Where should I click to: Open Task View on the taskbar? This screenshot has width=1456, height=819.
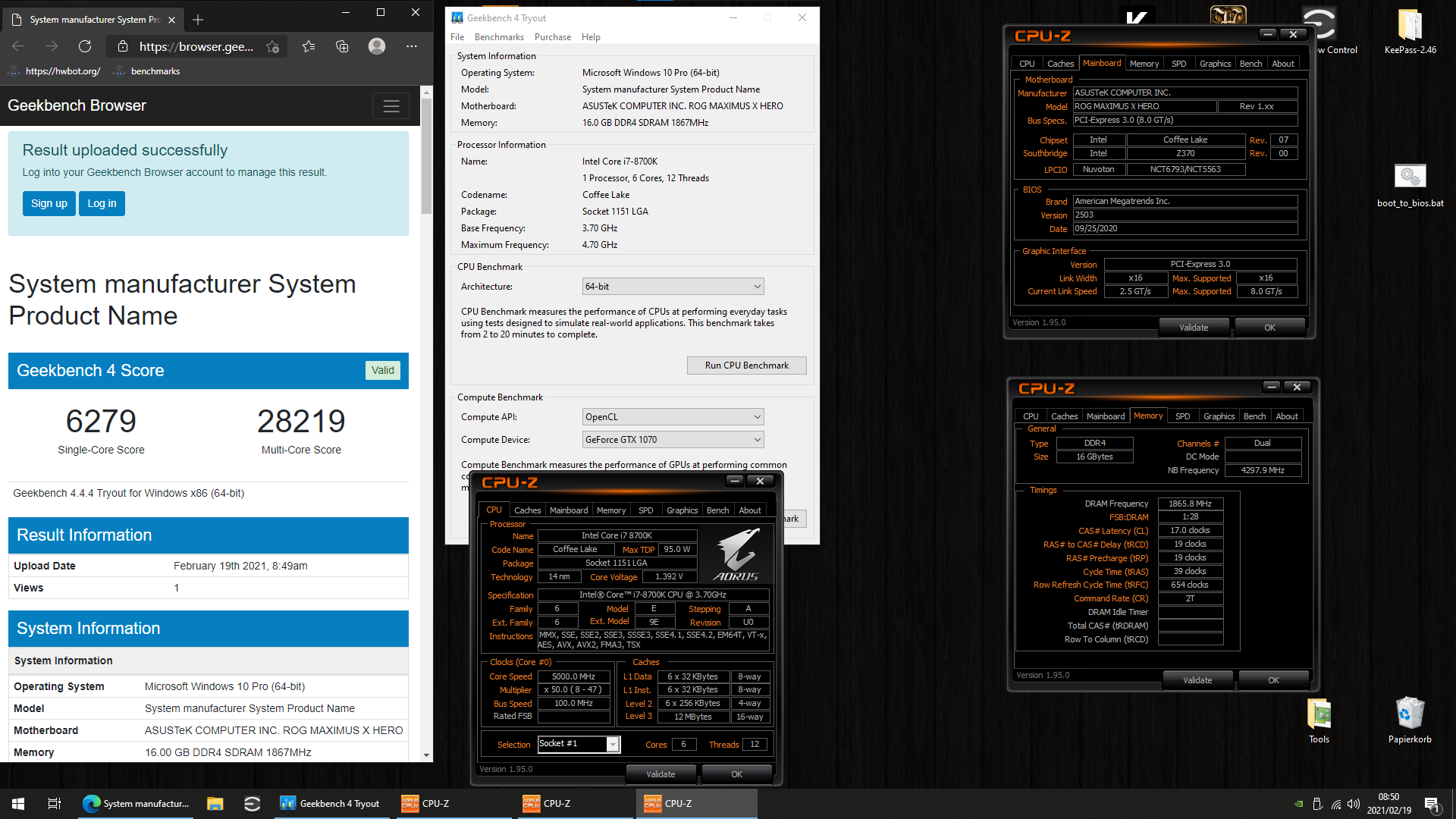55,804
